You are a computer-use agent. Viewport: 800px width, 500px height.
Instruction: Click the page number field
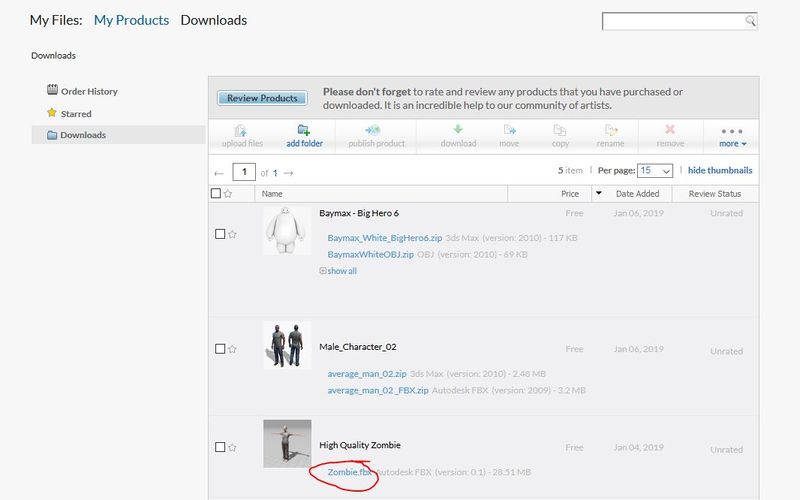(244, 172)
